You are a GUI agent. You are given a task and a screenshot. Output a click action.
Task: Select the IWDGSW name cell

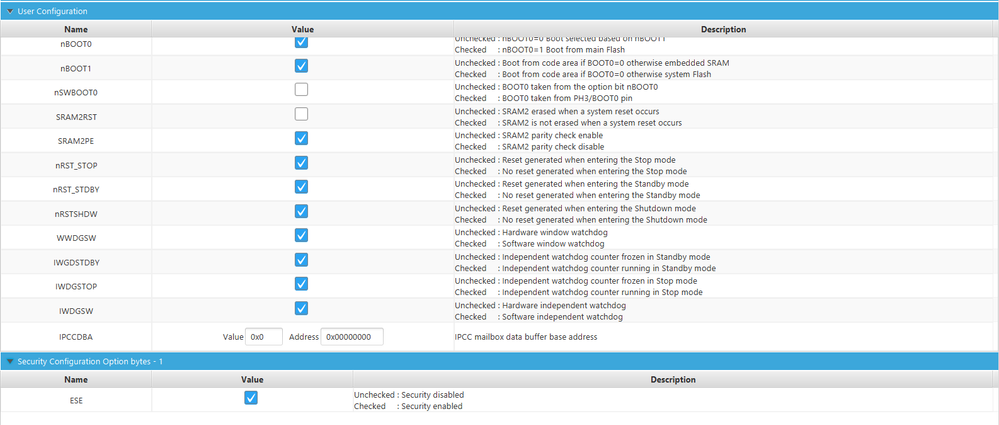pyautogui.click(x=76, y=310)
